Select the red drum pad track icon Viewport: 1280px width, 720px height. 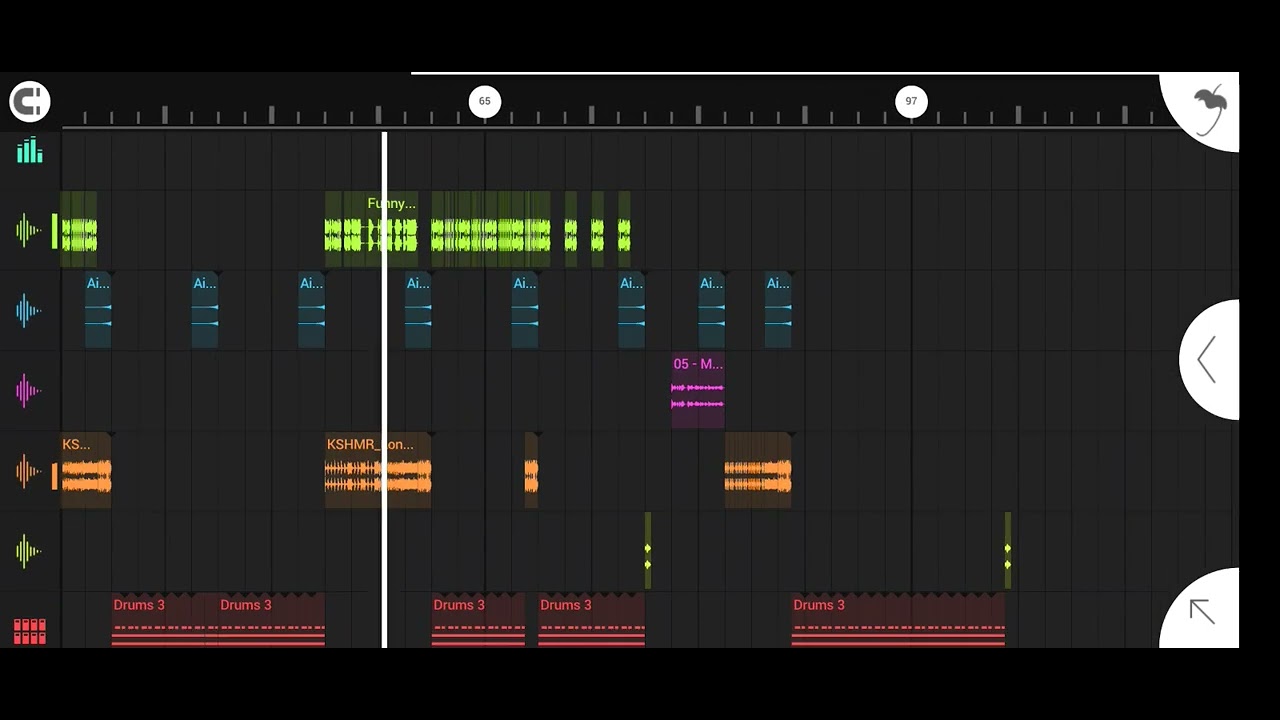(x=30, y=631)
